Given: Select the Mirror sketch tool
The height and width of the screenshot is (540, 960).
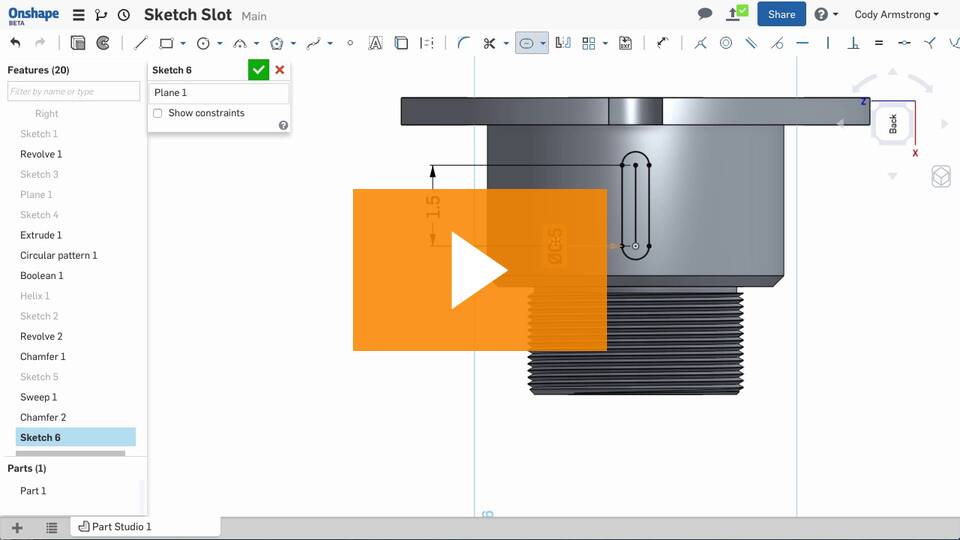Looking at the screenshot, I should click(x=563, y=43).
